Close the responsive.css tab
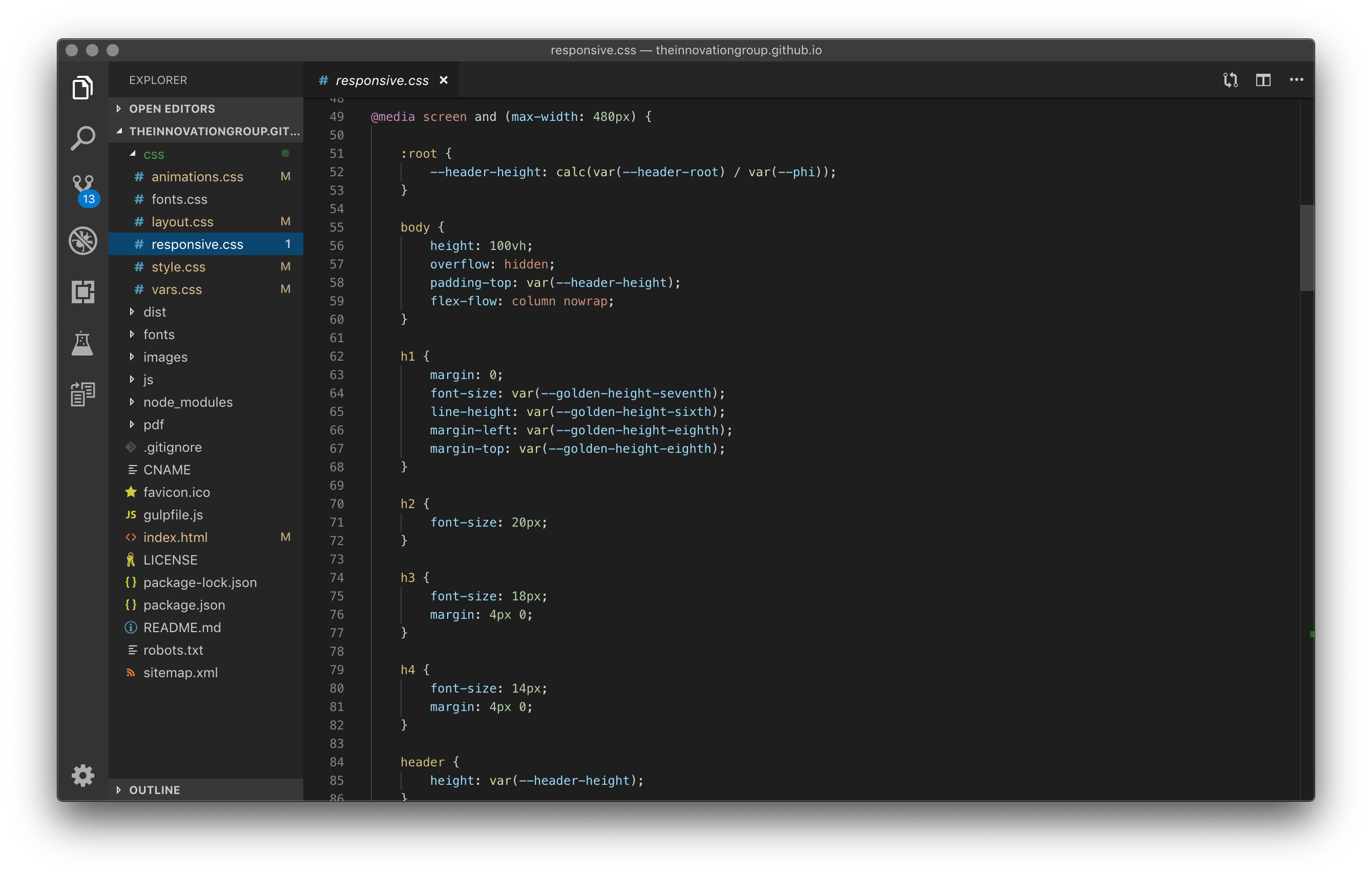The width and height of the screenshot is (1372, 877). (x=444, y=80)
